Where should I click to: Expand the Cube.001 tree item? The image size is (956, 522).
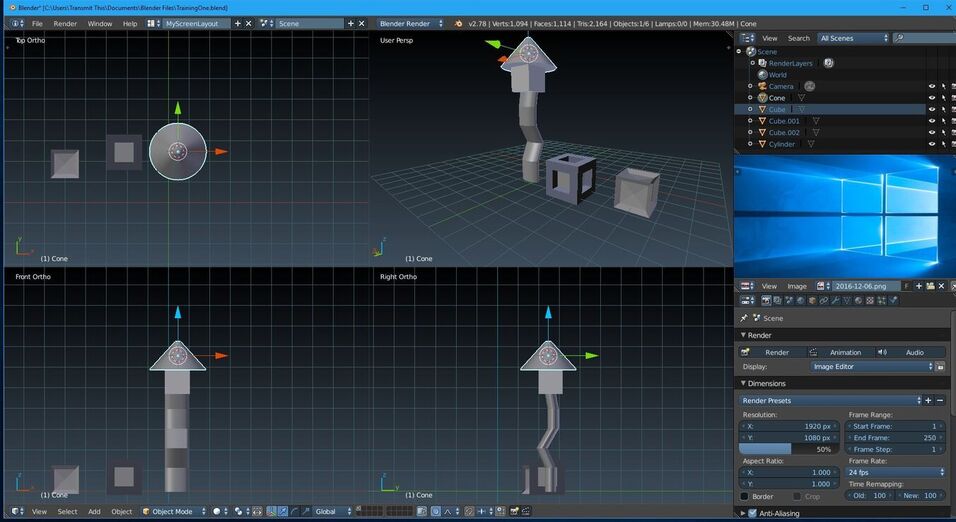tap(750, 121)
